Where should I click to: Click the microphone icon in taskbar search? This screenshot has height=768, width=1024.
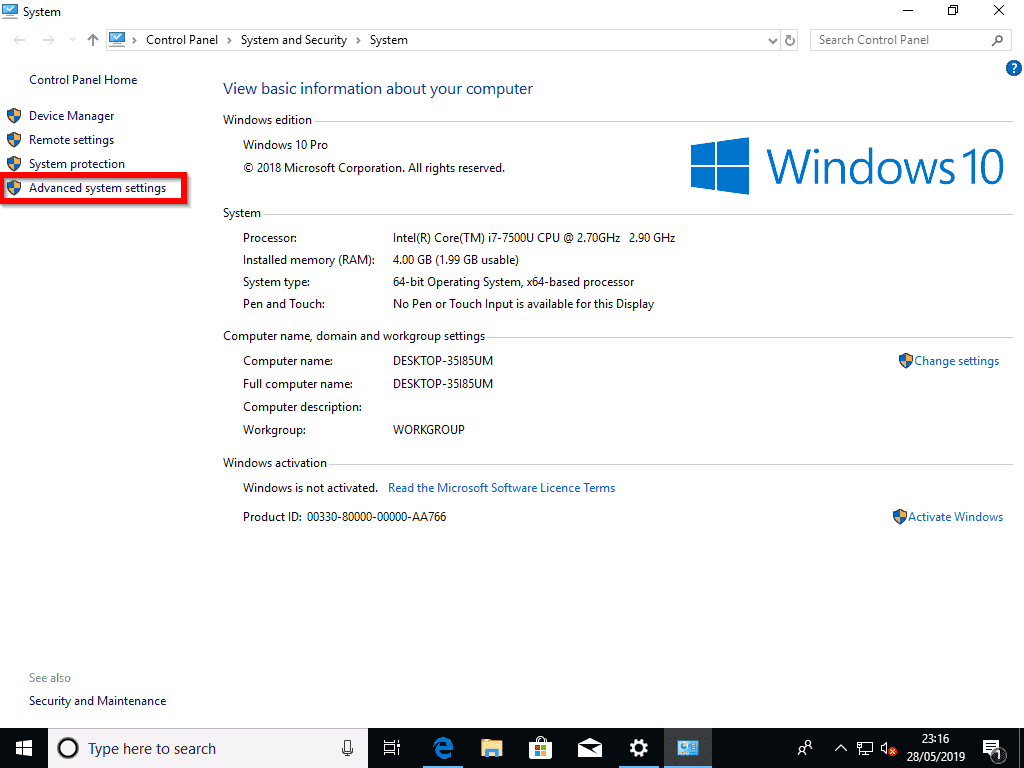[x=347, y=748]
